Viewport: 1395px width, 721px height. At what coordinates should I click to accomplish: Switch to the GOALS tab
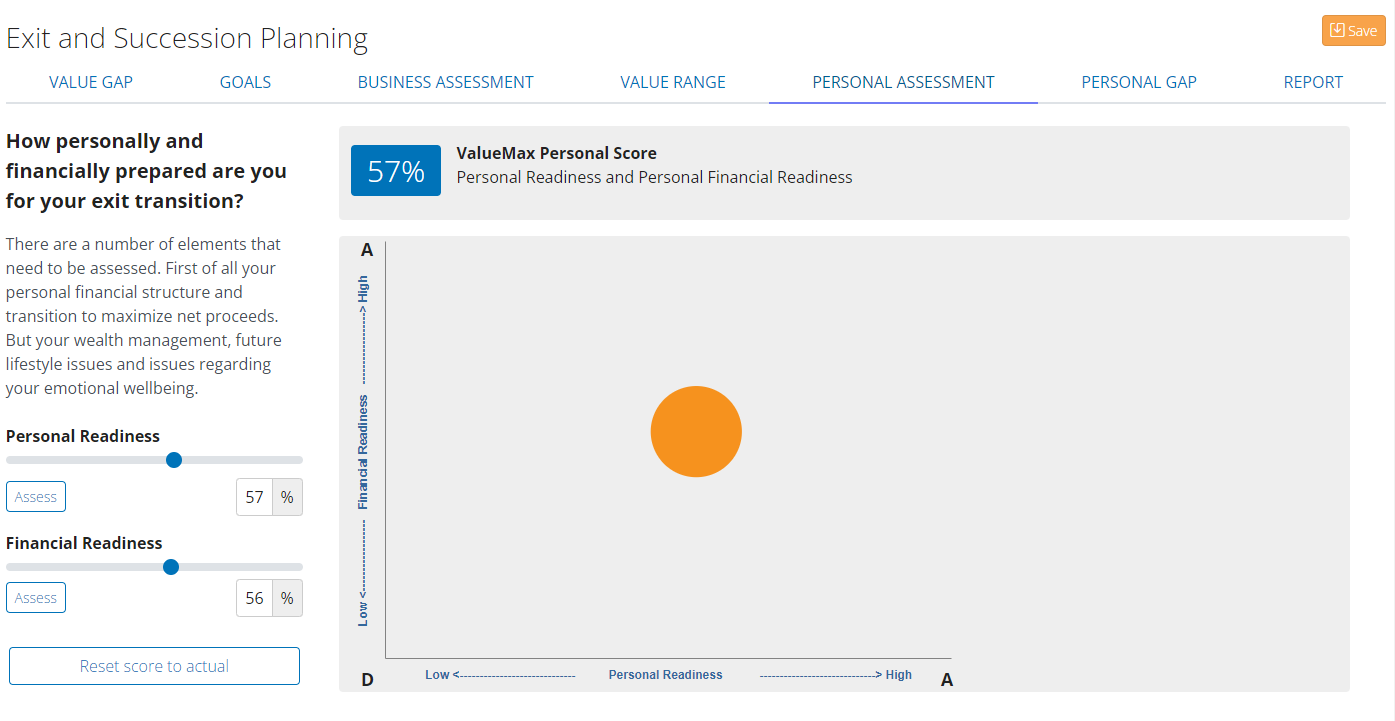(x=245, y=82)
